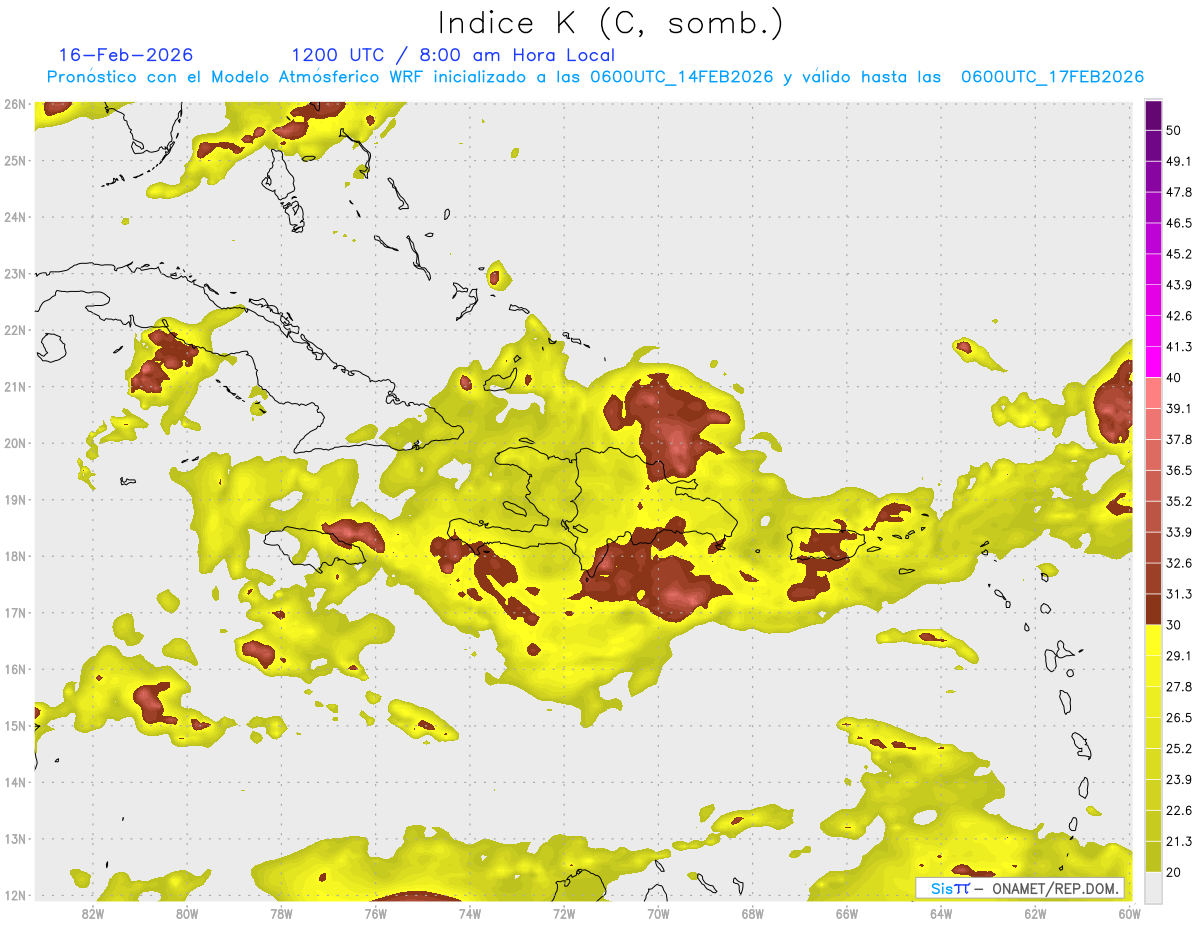This screenshot has height=927, width=1200.
Task: Click the latitude label '14N'
Action: [15, 782]
